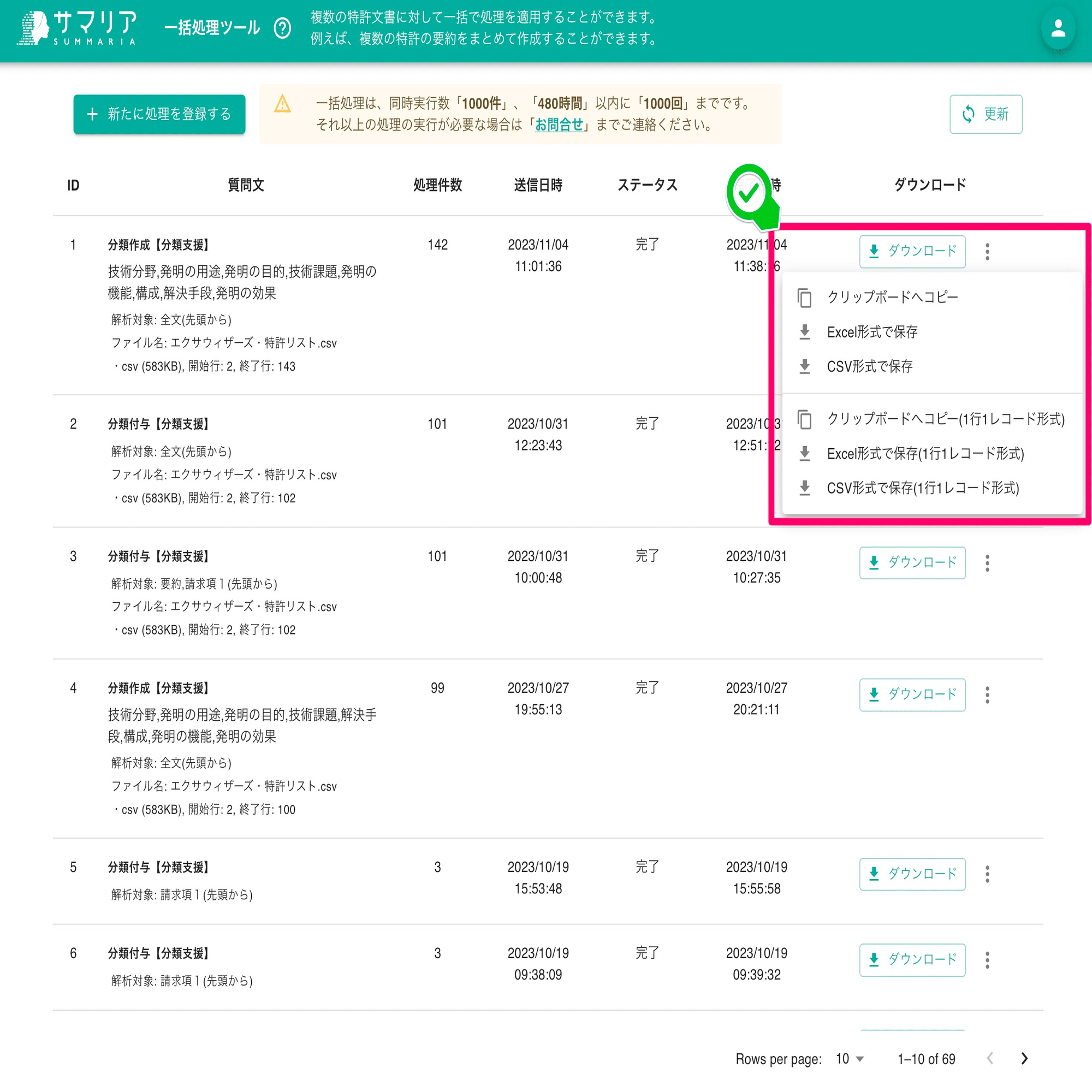Choose CSV形式で保存 from the menu
This screenshot has height=1092, width=1092.
[x=869, y=366]
